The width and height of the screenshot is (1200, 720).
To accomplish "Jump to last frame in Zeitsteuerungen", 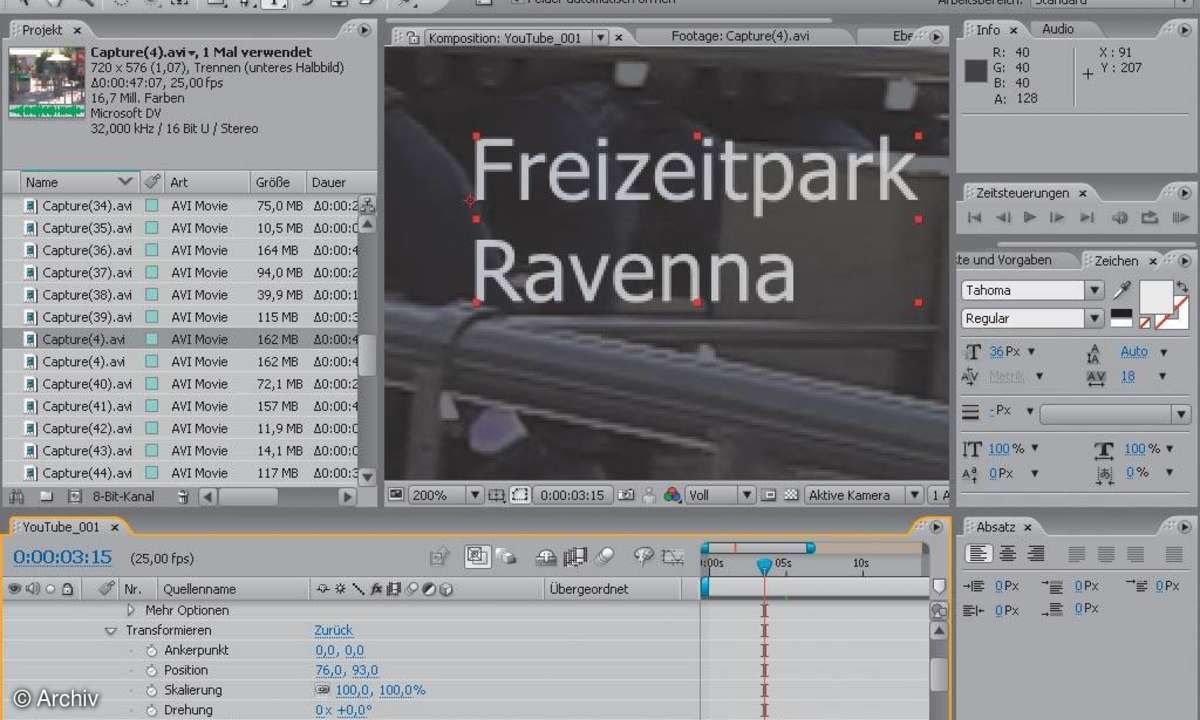I will pyautogui.click(x=1087, y=218).
